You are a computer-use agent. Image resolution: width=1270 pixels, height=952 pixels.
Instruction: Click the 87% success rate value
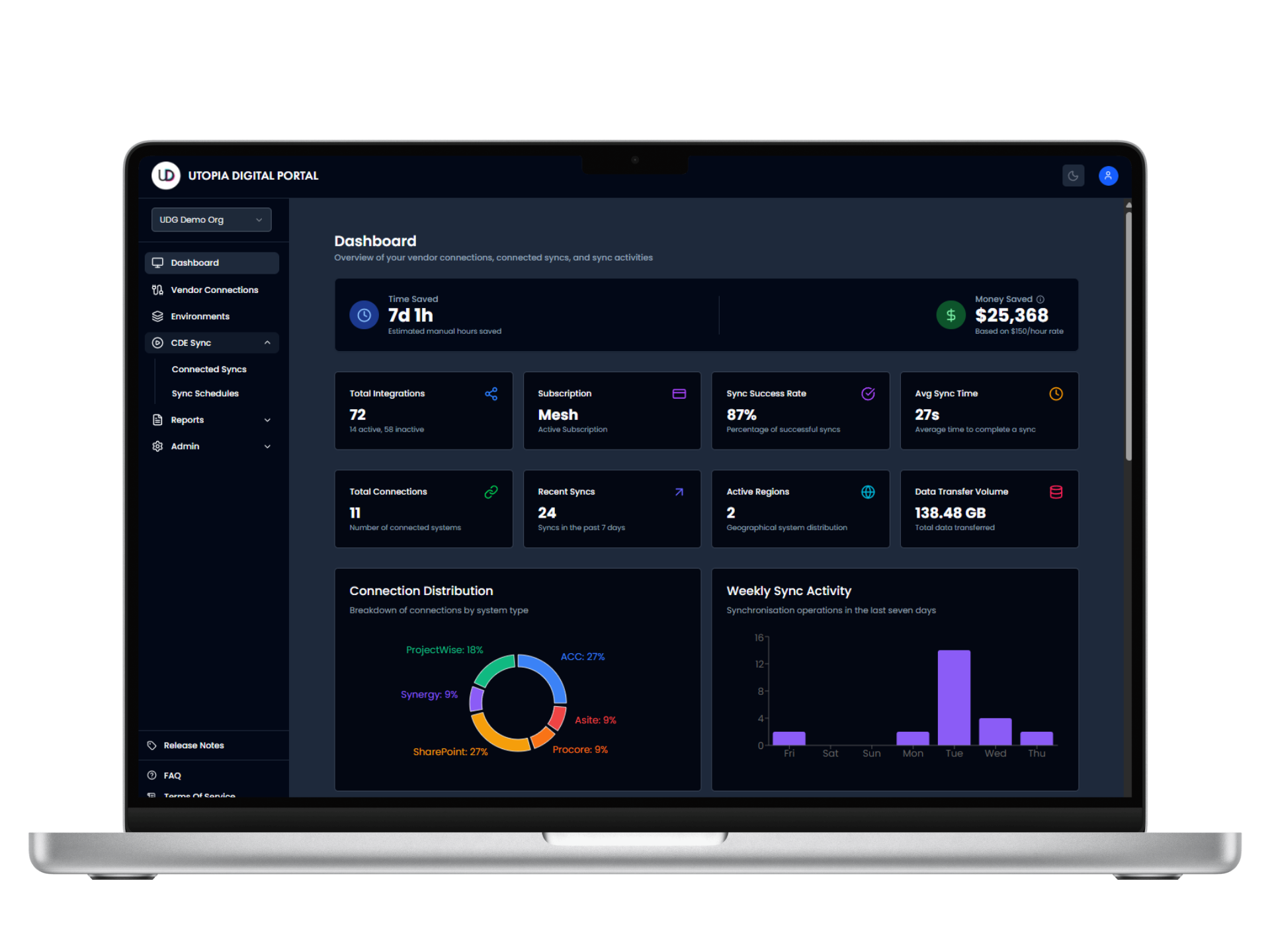pos(741,415)
